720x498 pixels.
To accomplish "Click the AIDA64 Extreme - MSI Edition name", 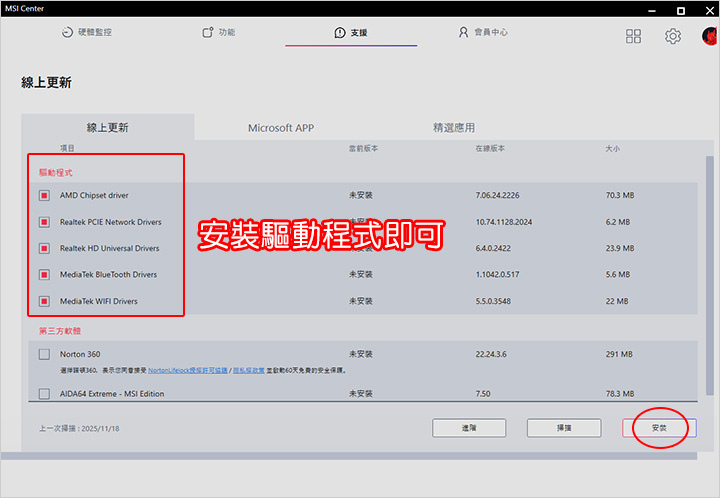I will point(112,394).
